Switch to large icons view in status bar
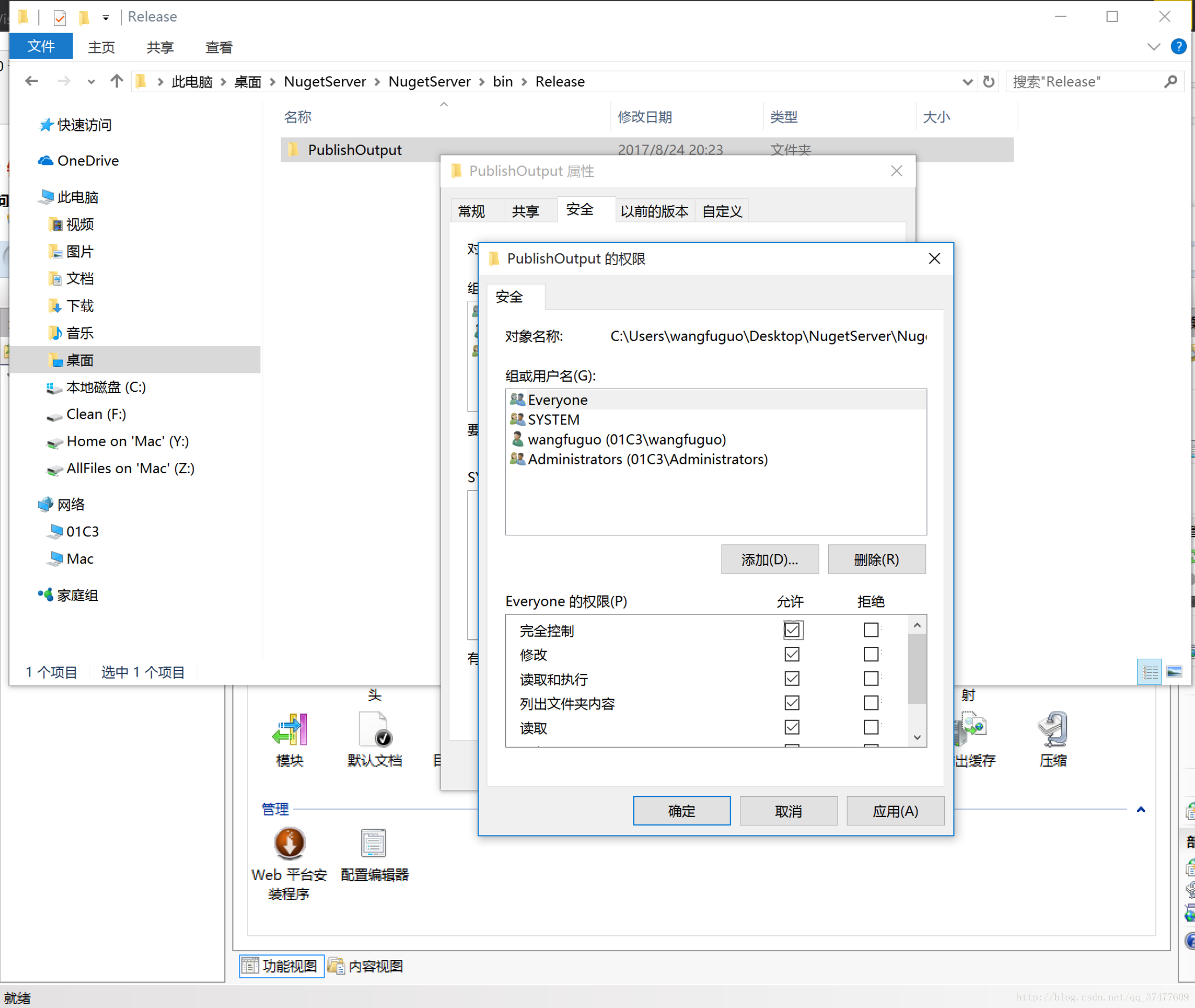Screen dimensions: 1195x1008 (1175, 672)
